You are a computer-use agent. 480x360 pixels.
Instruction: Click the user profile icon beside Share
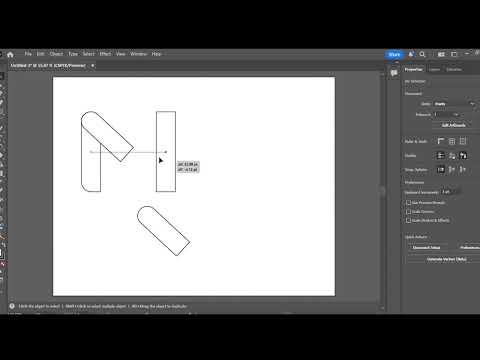point(411,54)
